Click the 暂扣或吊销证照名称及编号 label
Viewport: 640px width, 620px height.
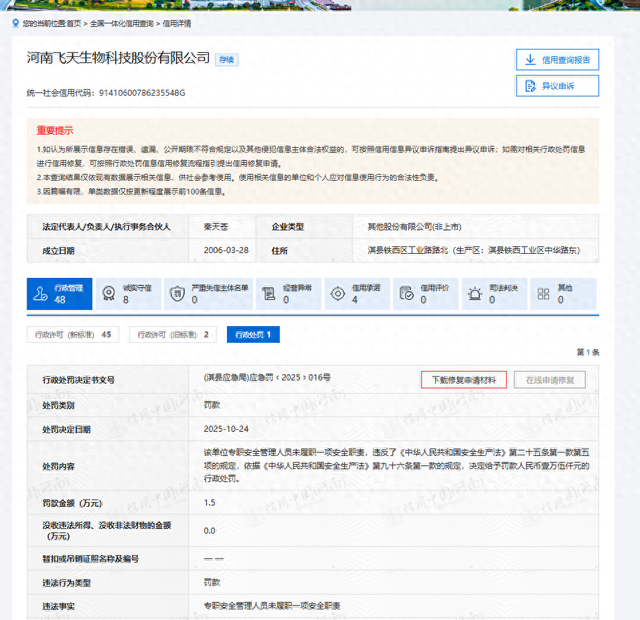[x=91, y=559]
